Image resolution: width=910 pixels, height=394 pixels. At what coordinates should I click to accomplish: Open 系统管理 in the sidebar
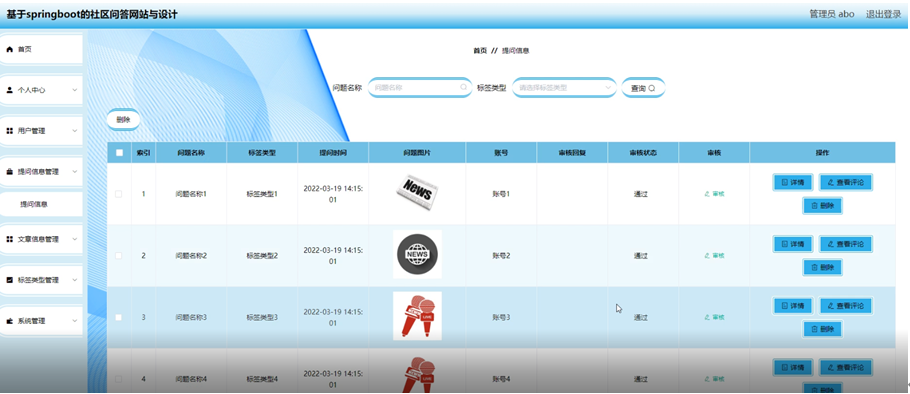pos(41,321)
